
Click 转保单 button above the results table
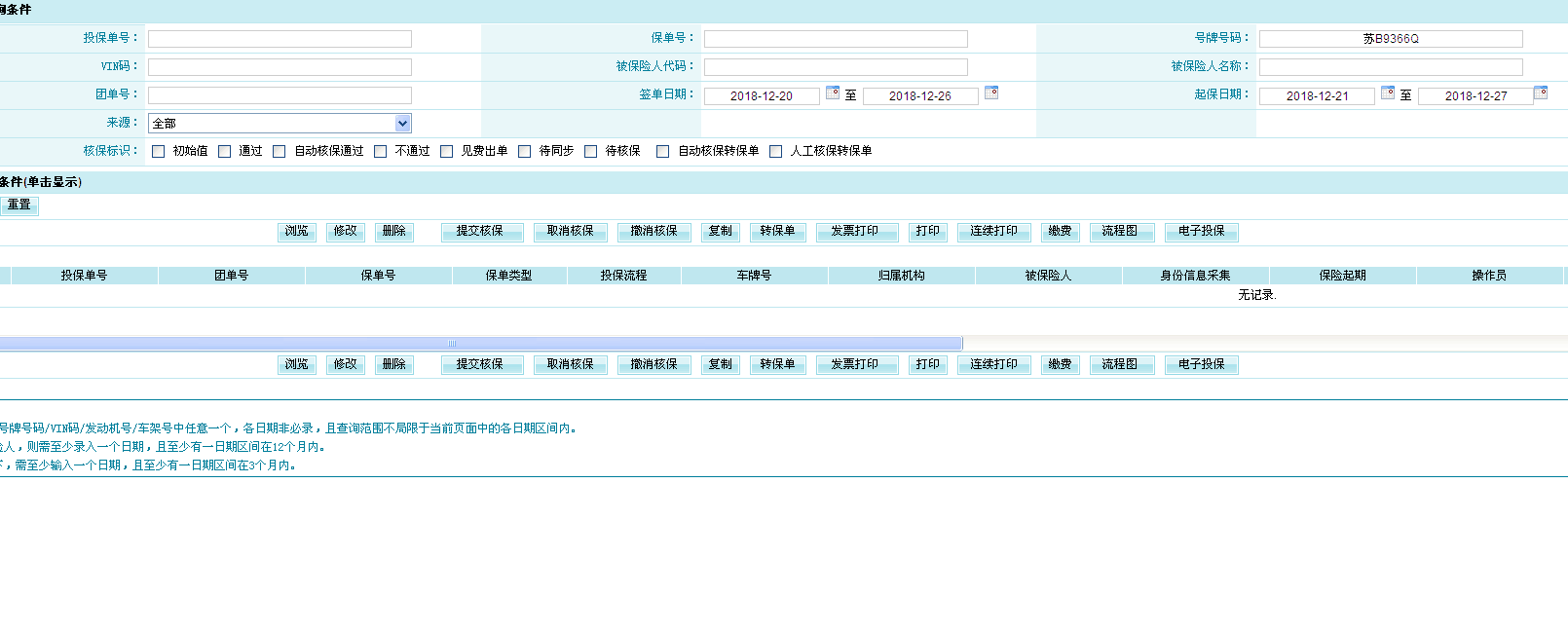pos(778,232)
